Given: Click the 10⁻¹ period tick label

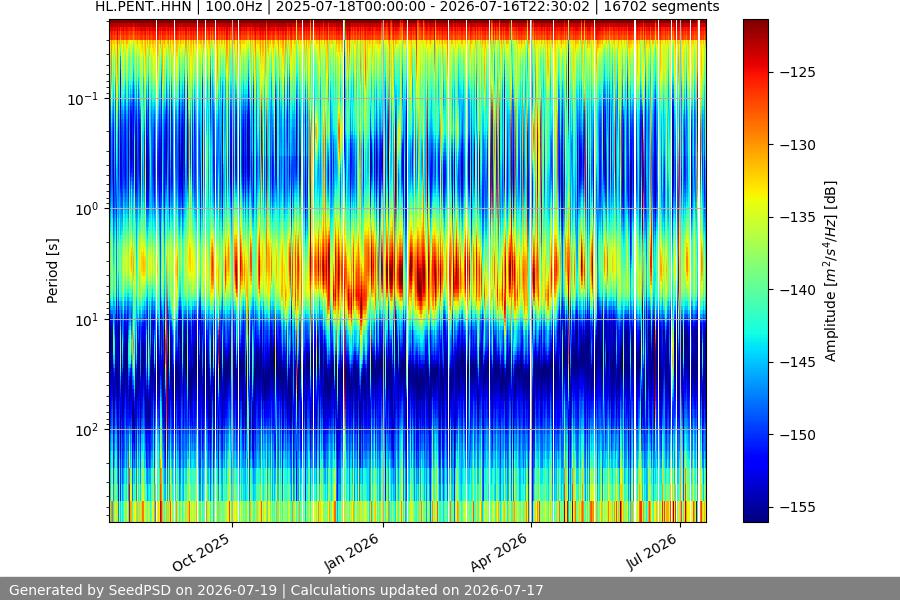Looking at the screenshot, I should [83, 99].
